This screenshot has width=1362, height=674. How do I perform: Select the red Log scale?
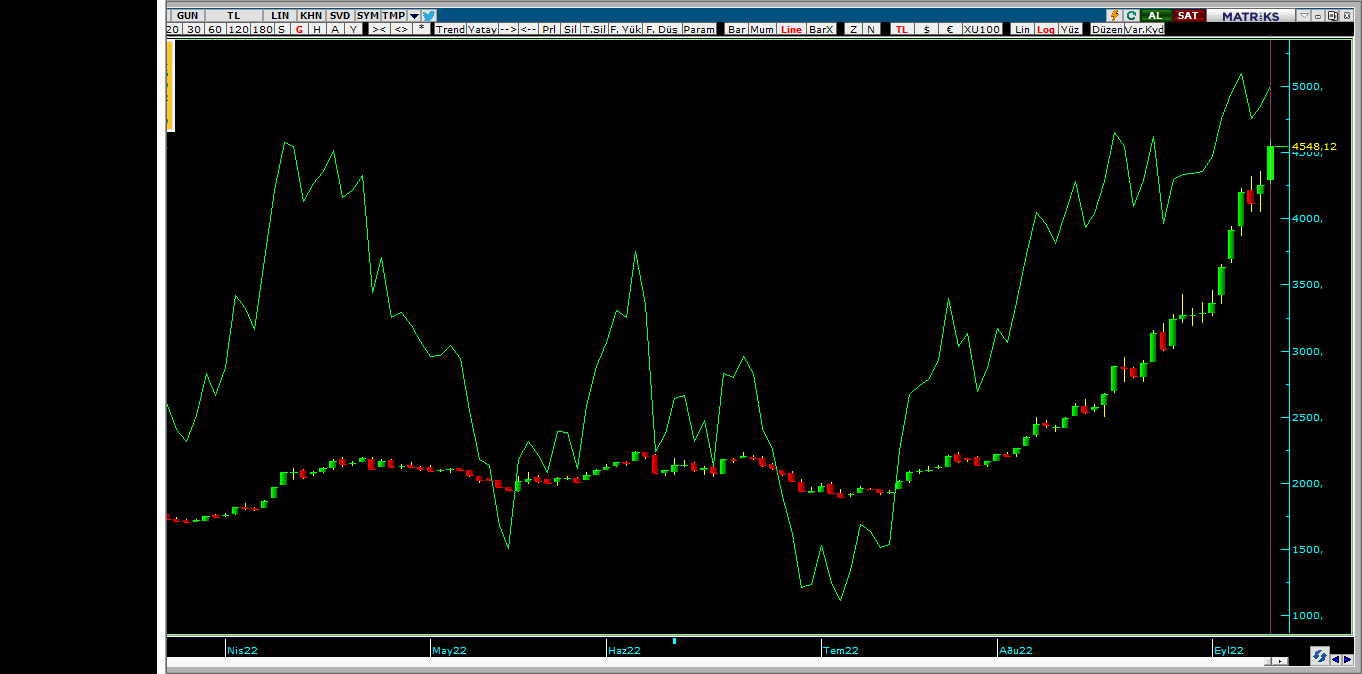click(x=1046, y=29)
